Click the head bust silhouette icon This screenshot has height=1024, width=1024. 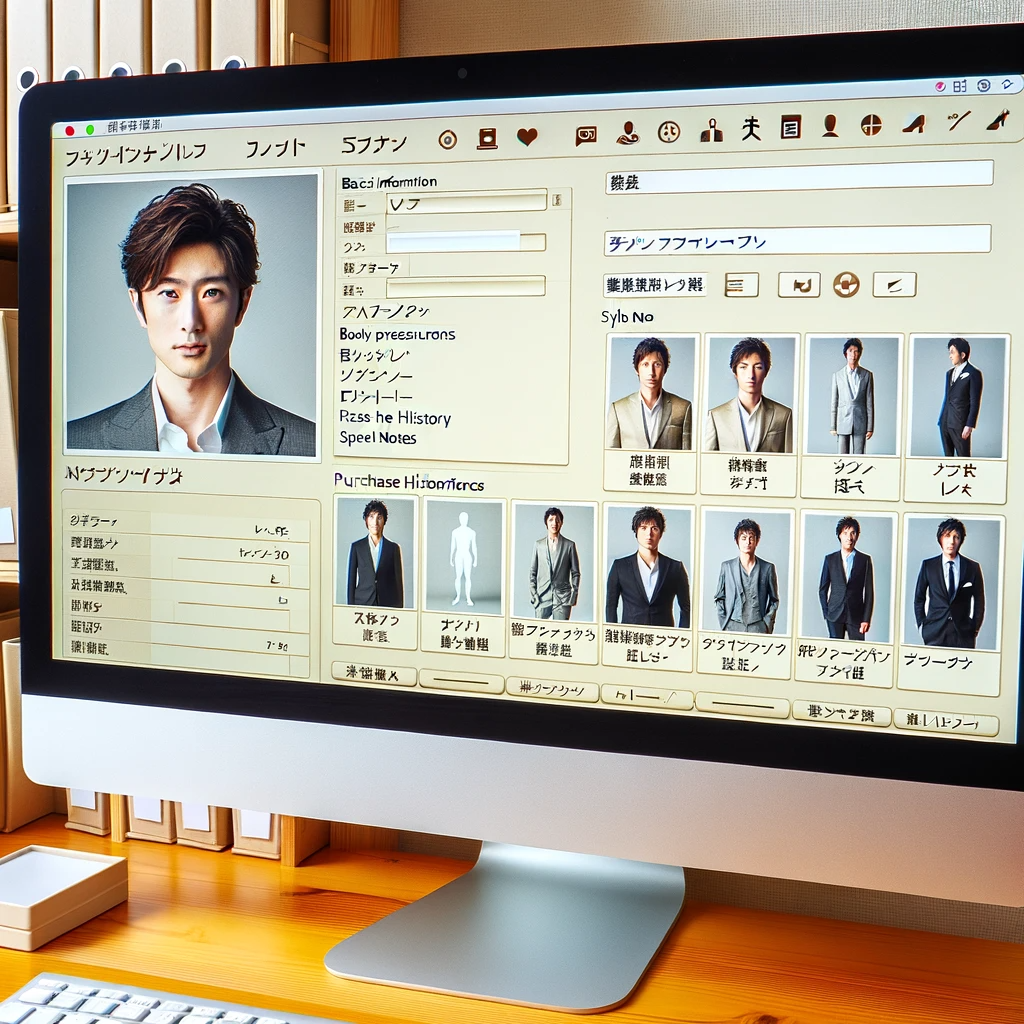point(830,125)
